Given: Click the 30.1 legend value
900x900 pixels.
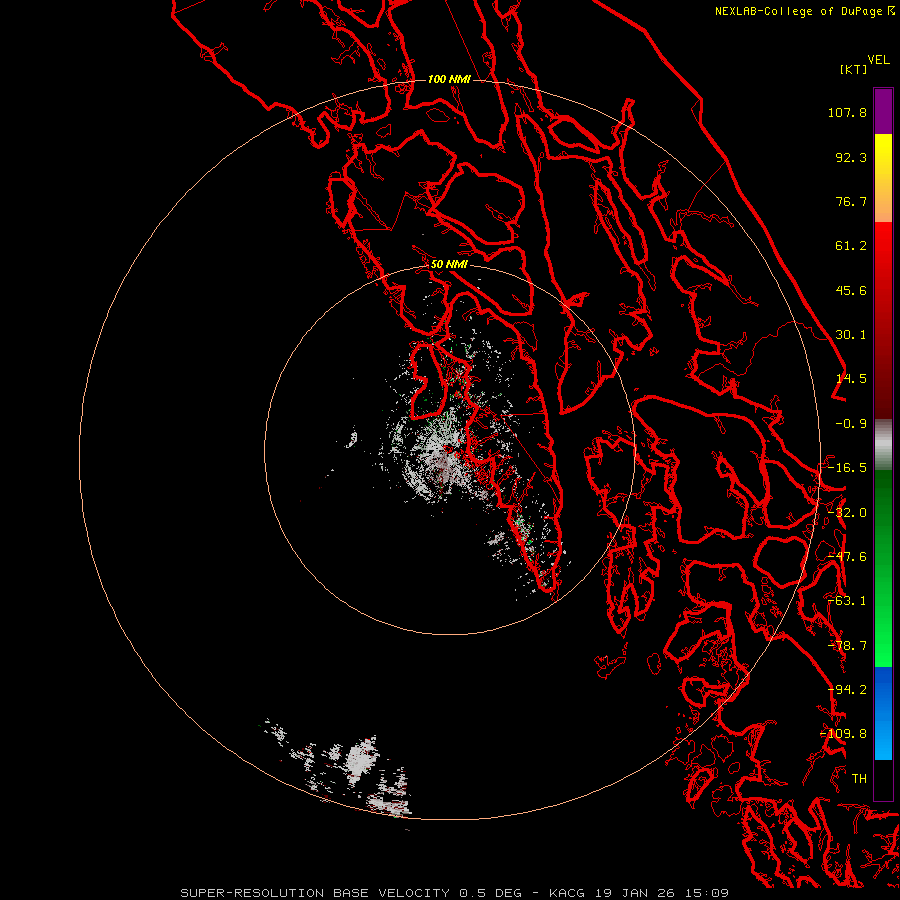Looking at the screenshot, I should pos(851,335).
